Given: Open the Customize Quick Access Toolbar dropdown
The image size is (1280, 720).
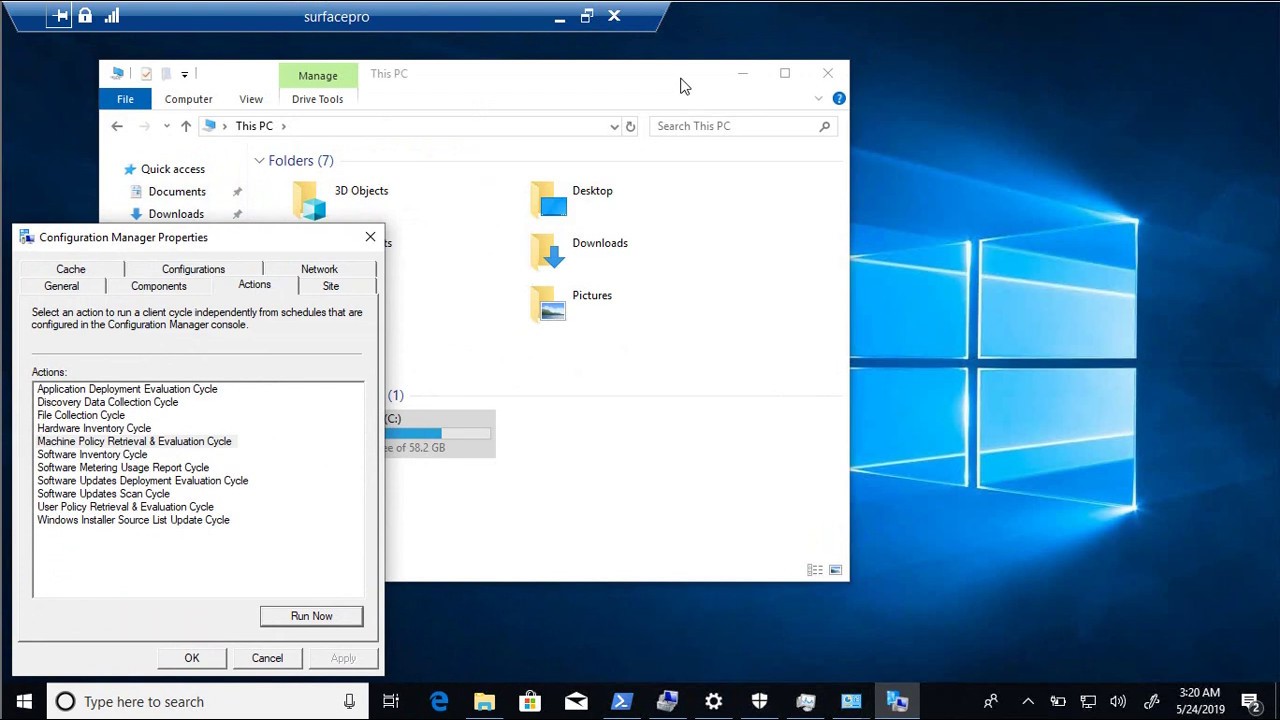Looking at the screenshot, I should (x=184, y=74).
